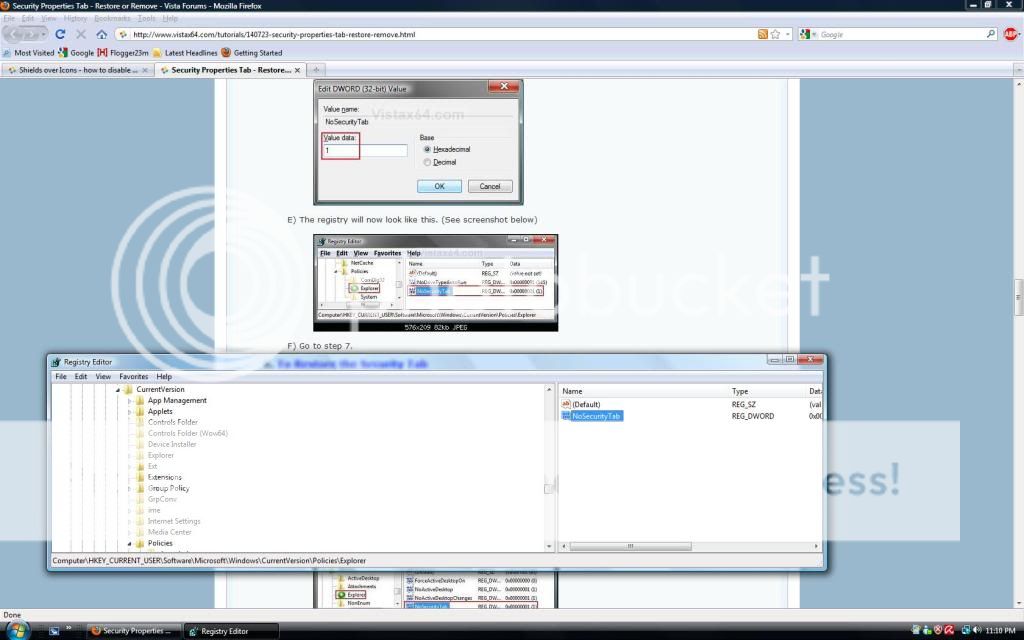Expand the Group Policy tree node
1024x640 pixels.
[129, 488]
